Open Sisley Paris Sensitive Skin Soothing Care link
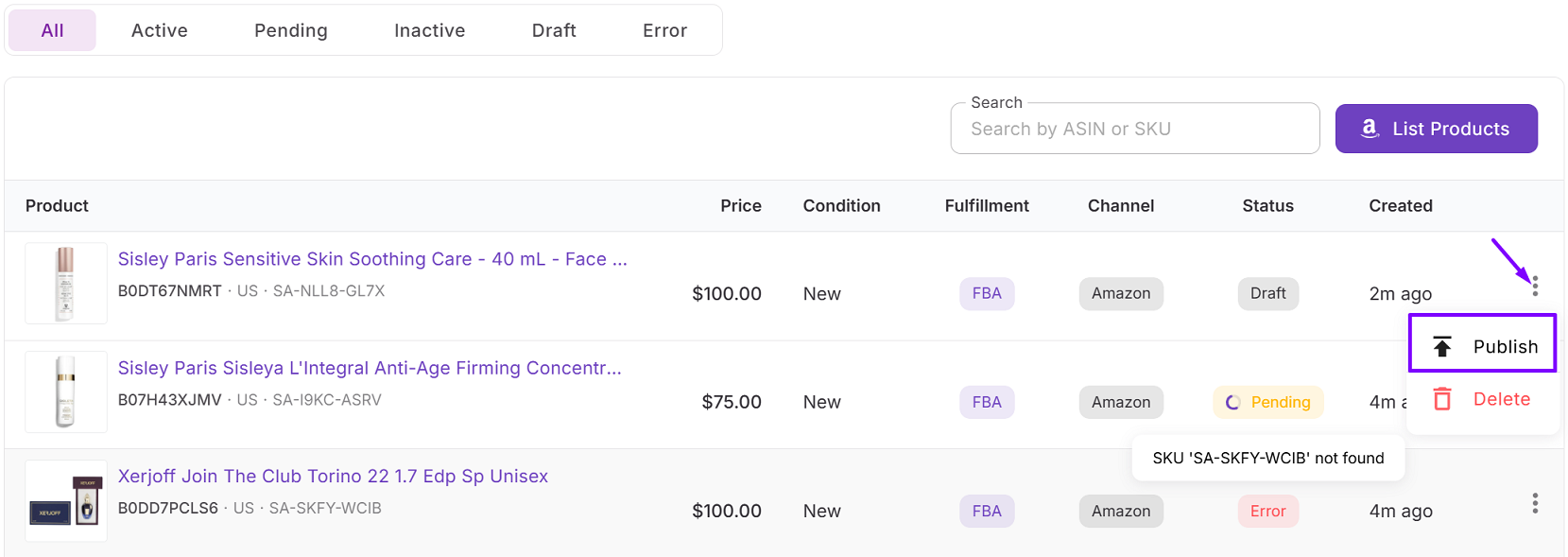The height and width of the screenshot is (557, 1568). coord(371,259)
